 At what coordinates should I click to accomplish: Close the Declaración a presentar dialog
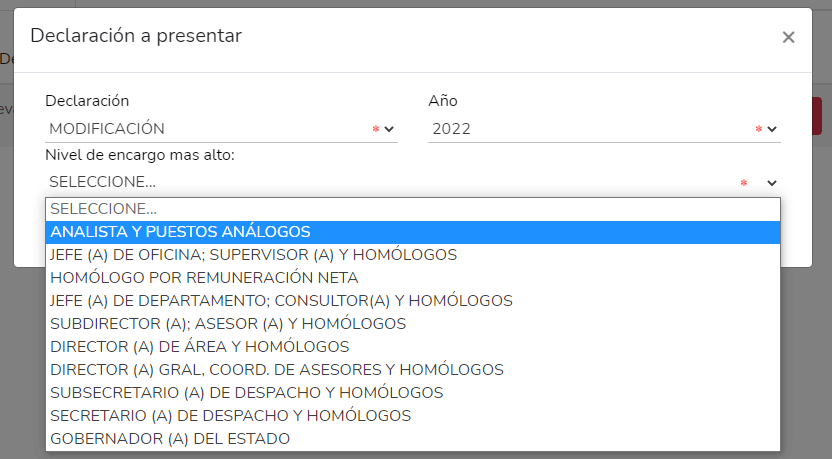point(788,38)
